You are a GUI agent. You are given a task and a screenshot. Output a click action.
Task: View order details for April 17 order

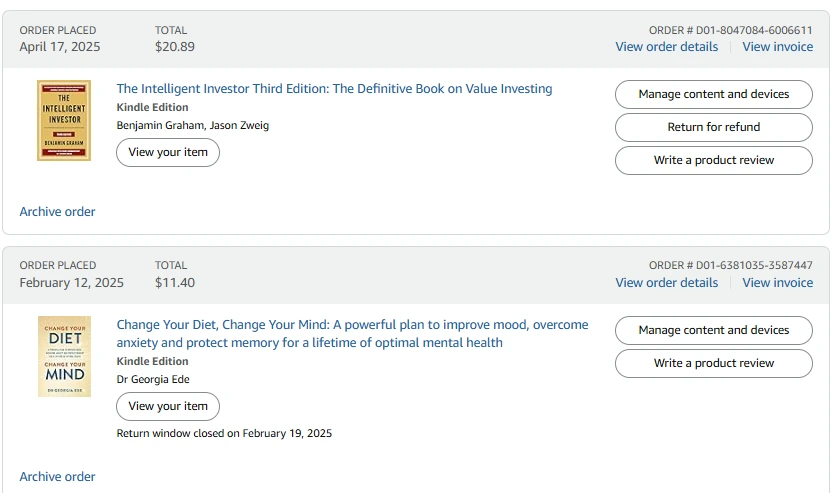tap(666, 47)
